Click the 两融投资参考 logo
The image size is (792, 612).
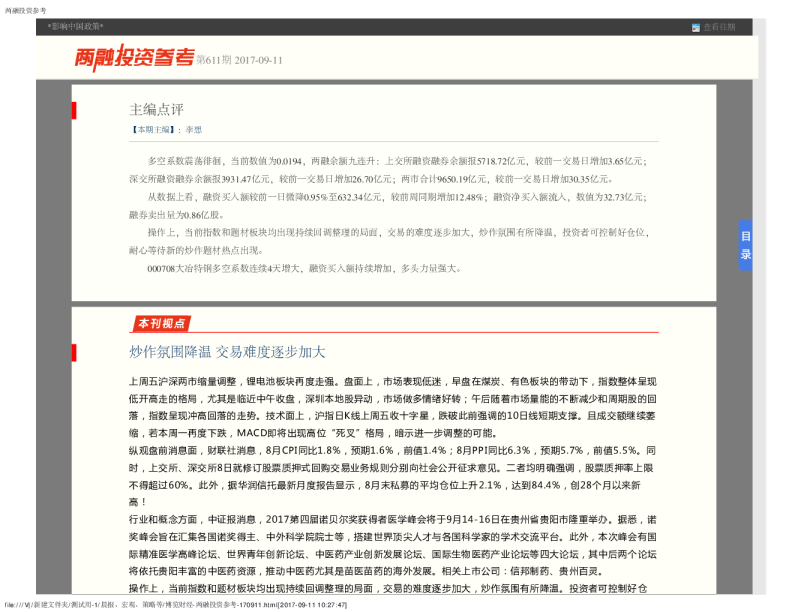tap(133, 59)
